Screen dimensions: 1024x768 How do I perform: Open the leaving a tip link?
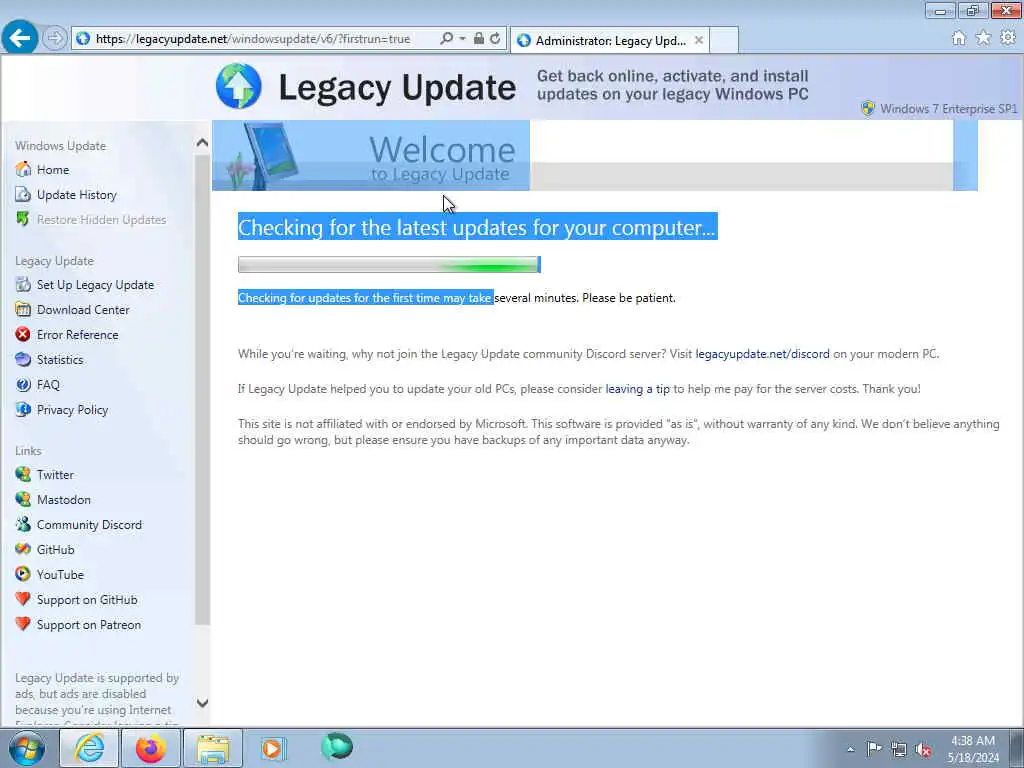(637, 389)
